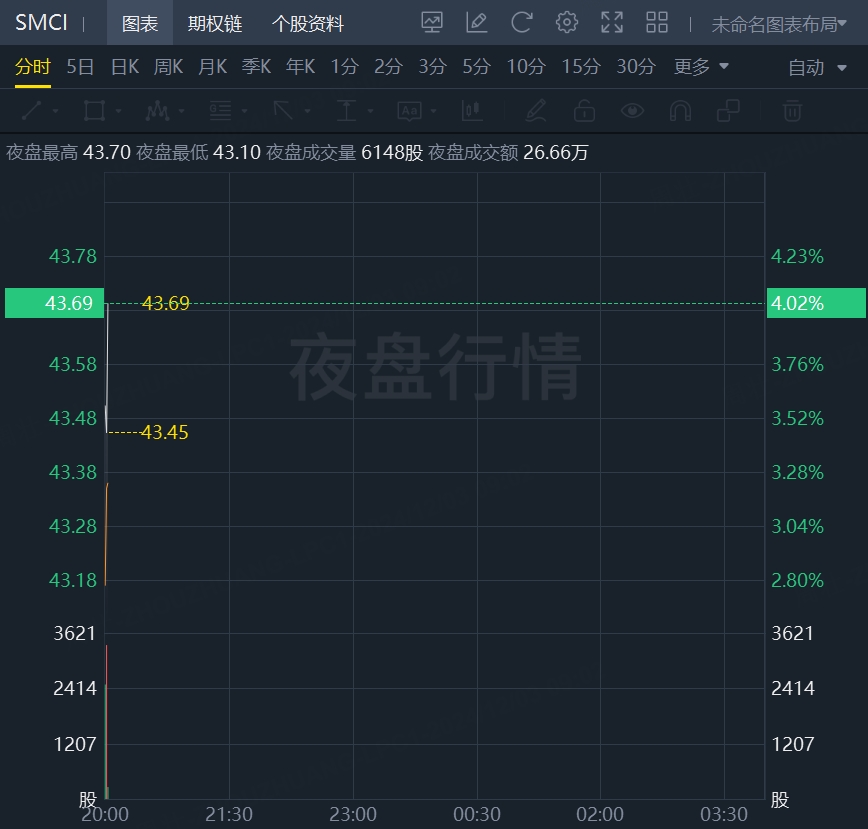Click the clone drawings icon
The height and width of the screenshot is (829, 868).
[x=728, y=111]
